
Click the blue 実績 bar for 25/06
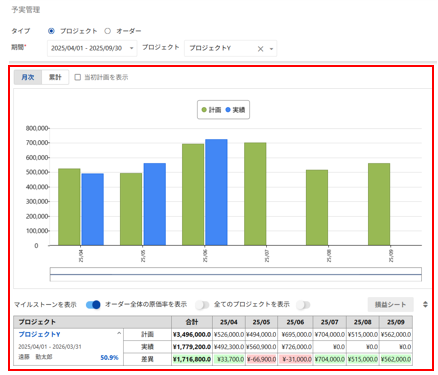pos(216,192)
